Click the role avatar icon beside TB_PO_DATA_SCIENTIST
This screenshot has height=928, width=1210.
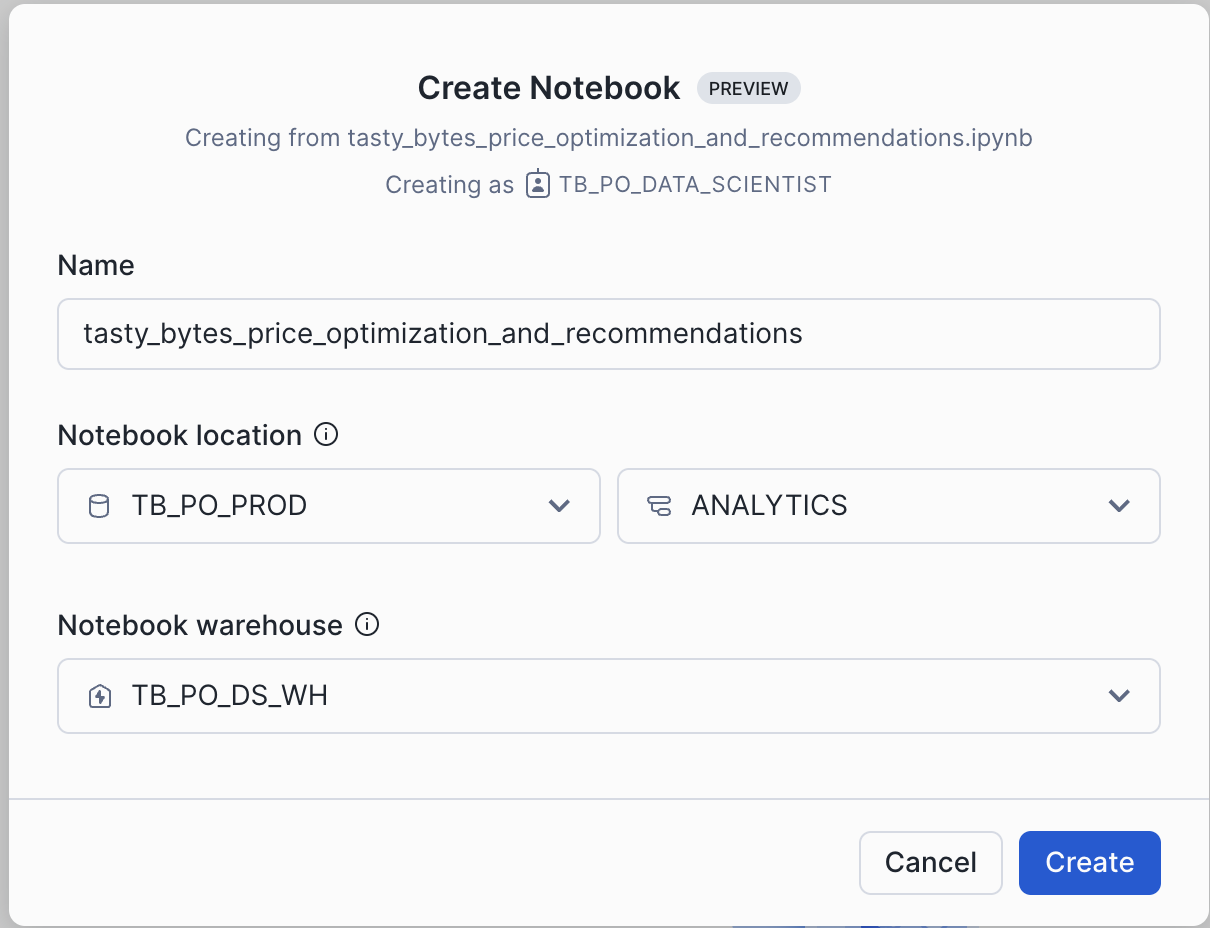point(538,184)
